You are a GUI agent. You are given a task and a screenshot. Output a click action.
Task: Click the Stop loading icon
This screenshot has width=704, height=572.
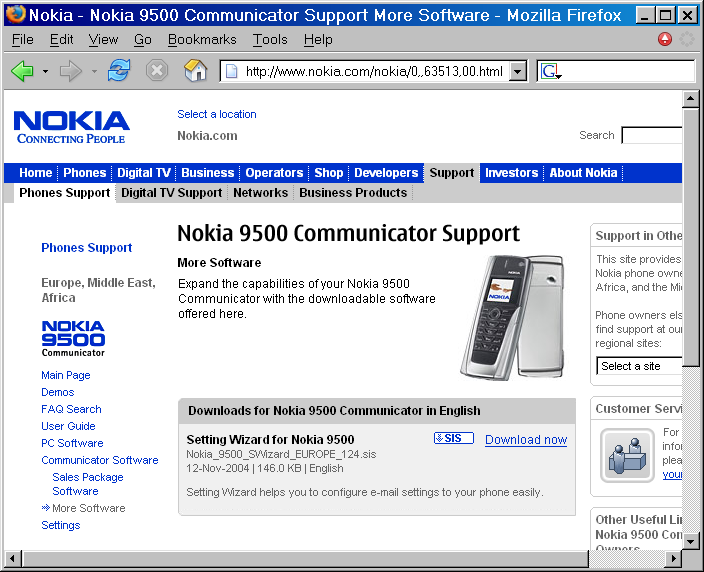pyautogui.click(x=157, y=71)
